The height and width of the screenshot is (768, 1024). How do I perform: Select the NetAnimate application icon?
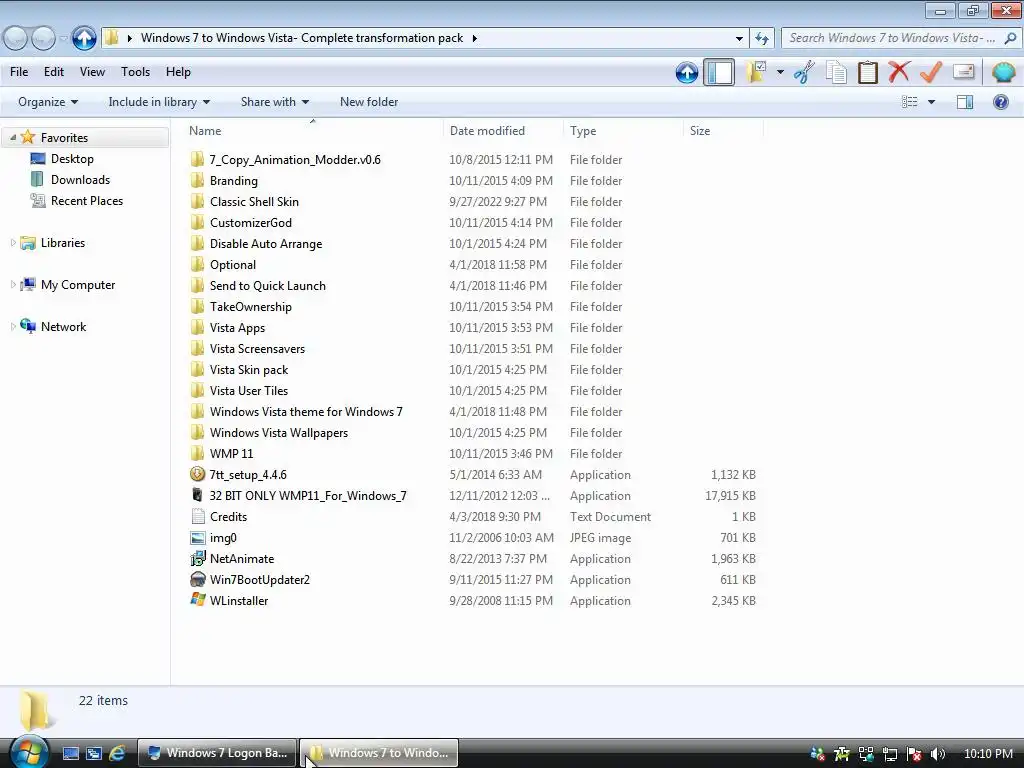[197, 558]
